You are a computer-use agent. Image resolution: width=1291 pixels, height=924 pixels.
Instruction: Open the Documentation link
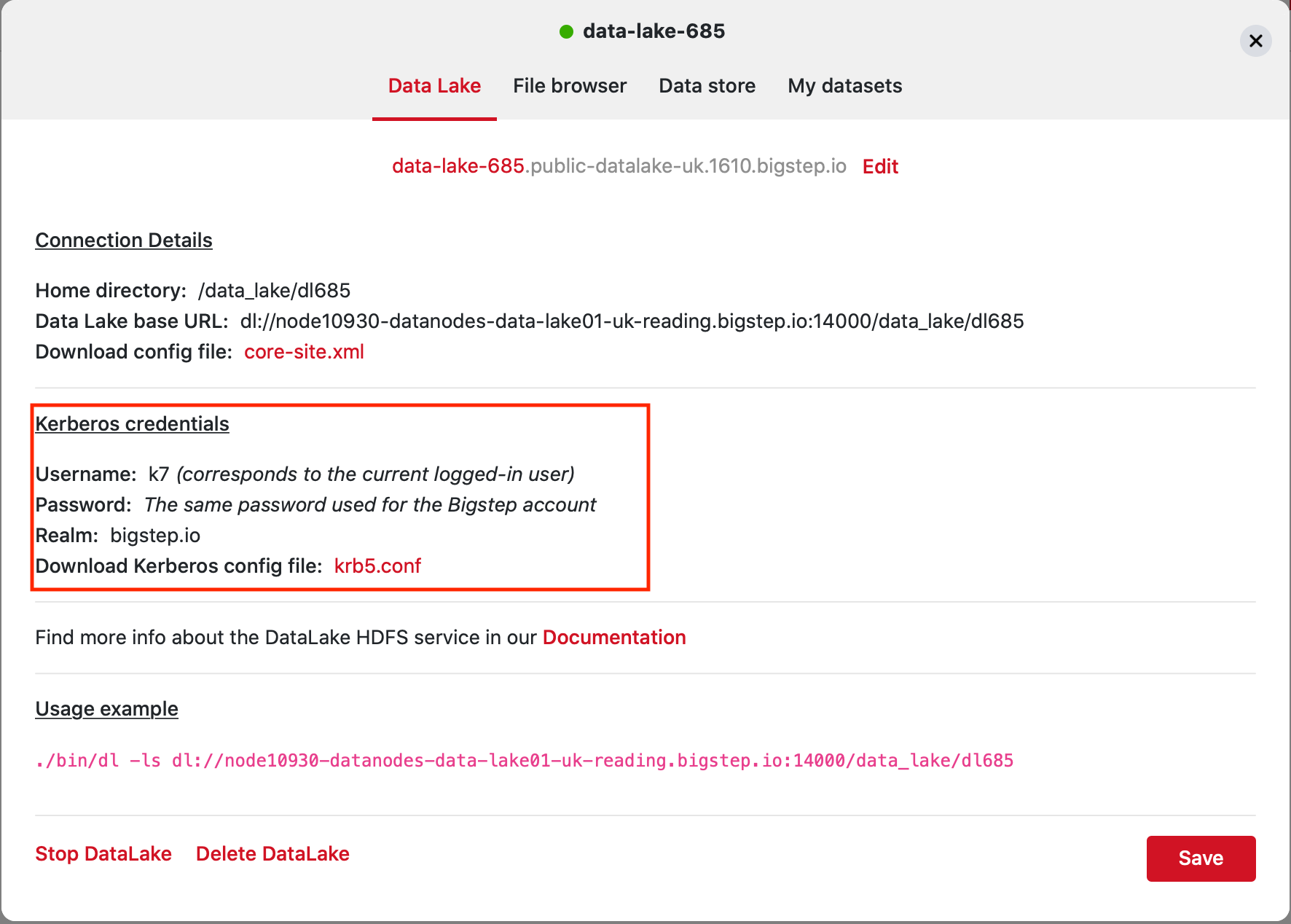614,638
